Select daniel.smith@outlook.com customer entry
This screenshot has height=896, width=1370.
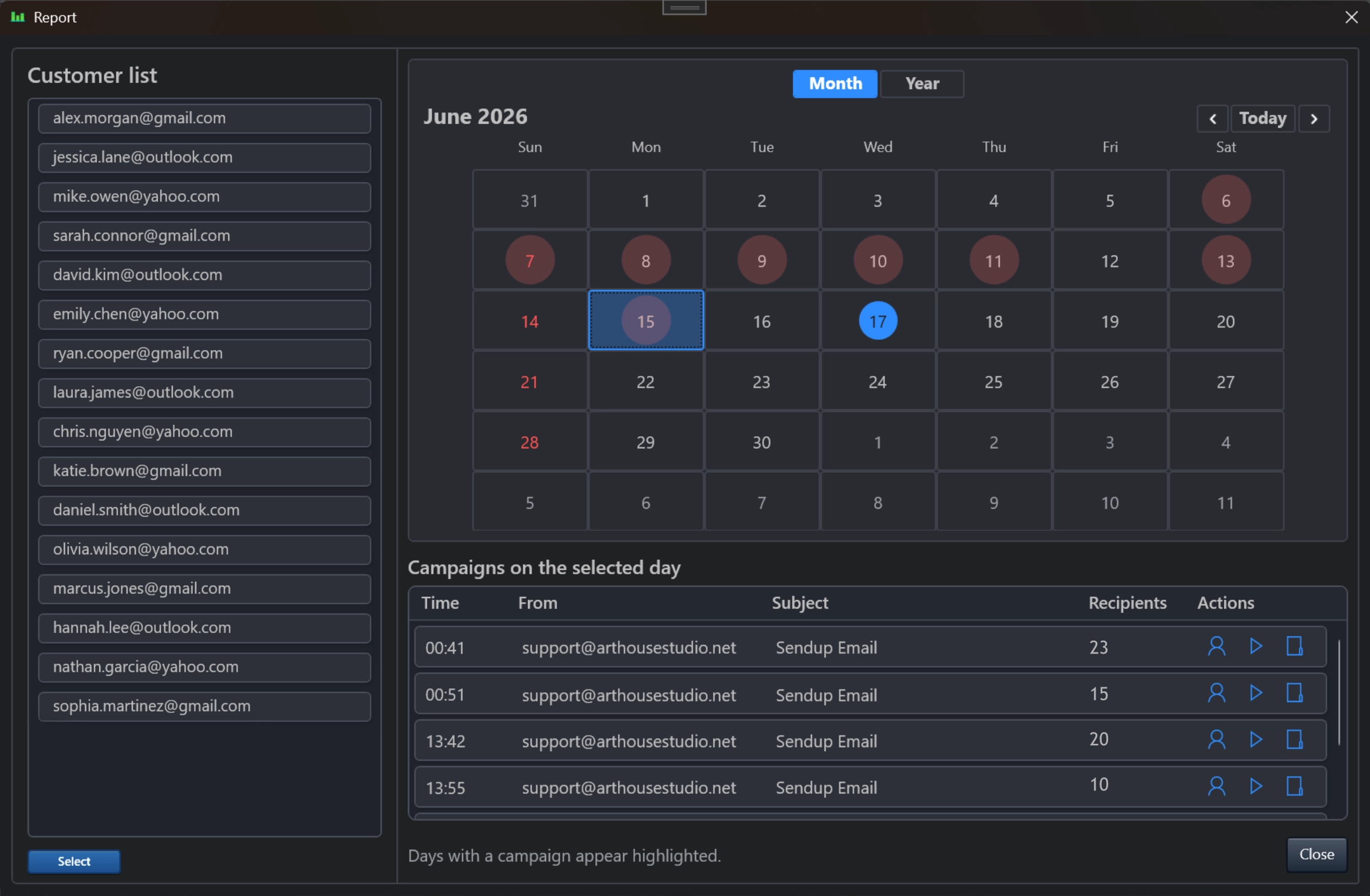pos(204,510)
